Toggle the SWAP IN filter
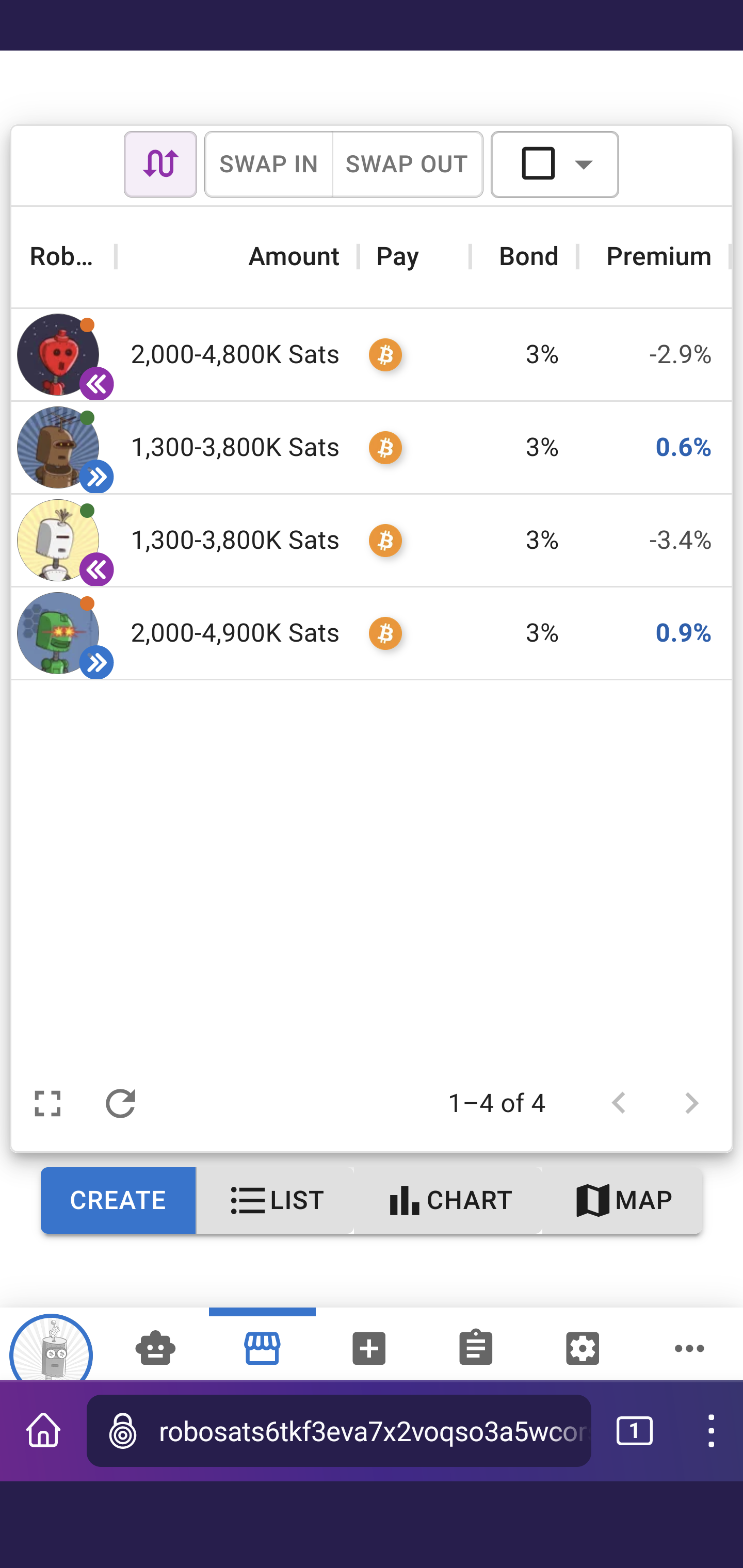 (x=269, y=165)
